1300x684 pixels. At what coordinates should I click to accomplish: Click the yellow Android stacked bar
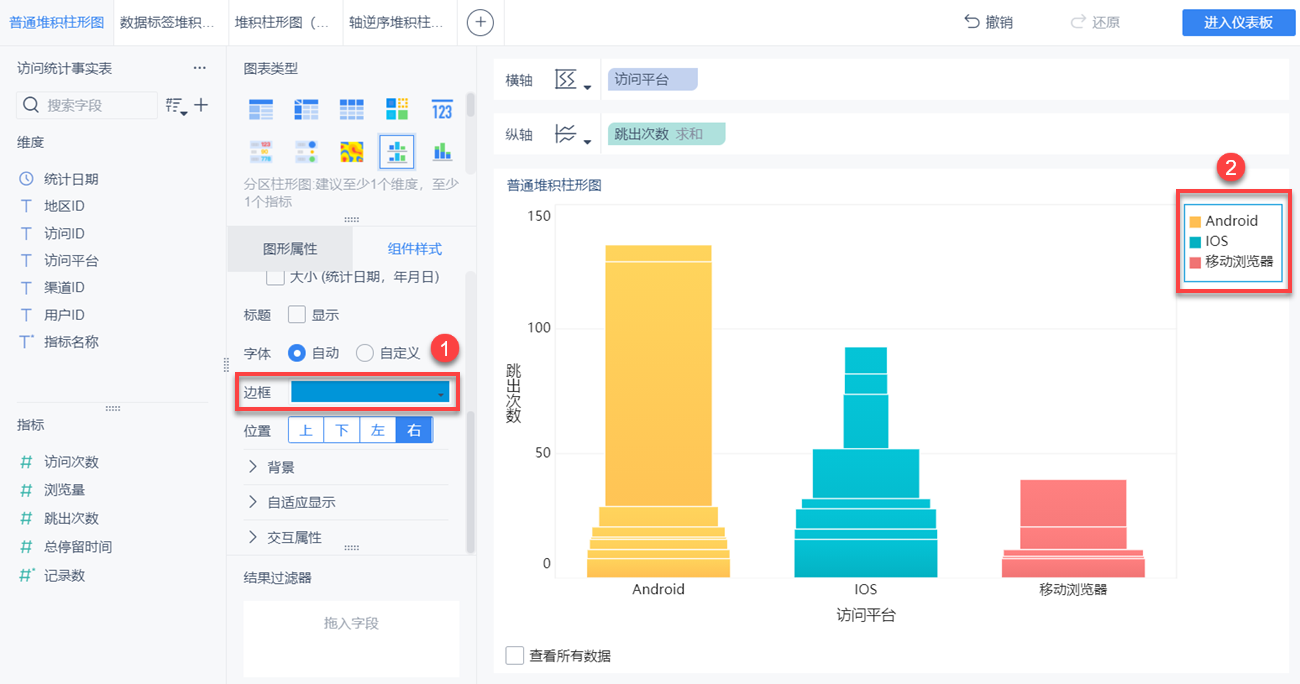pyautogui.click(x=658, y=411)
